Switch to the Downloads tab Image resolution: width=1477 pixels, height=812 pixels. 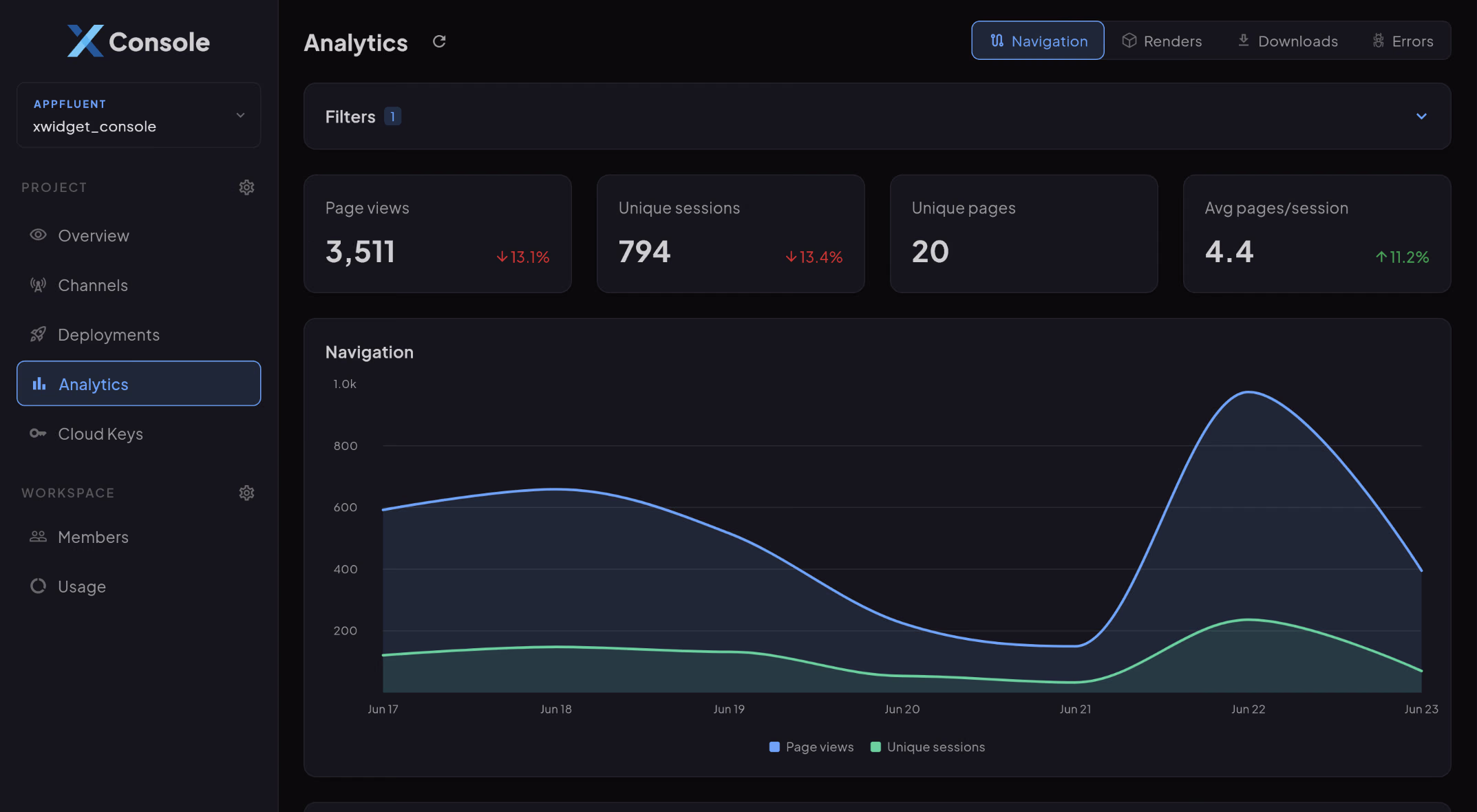point(1288,41)
